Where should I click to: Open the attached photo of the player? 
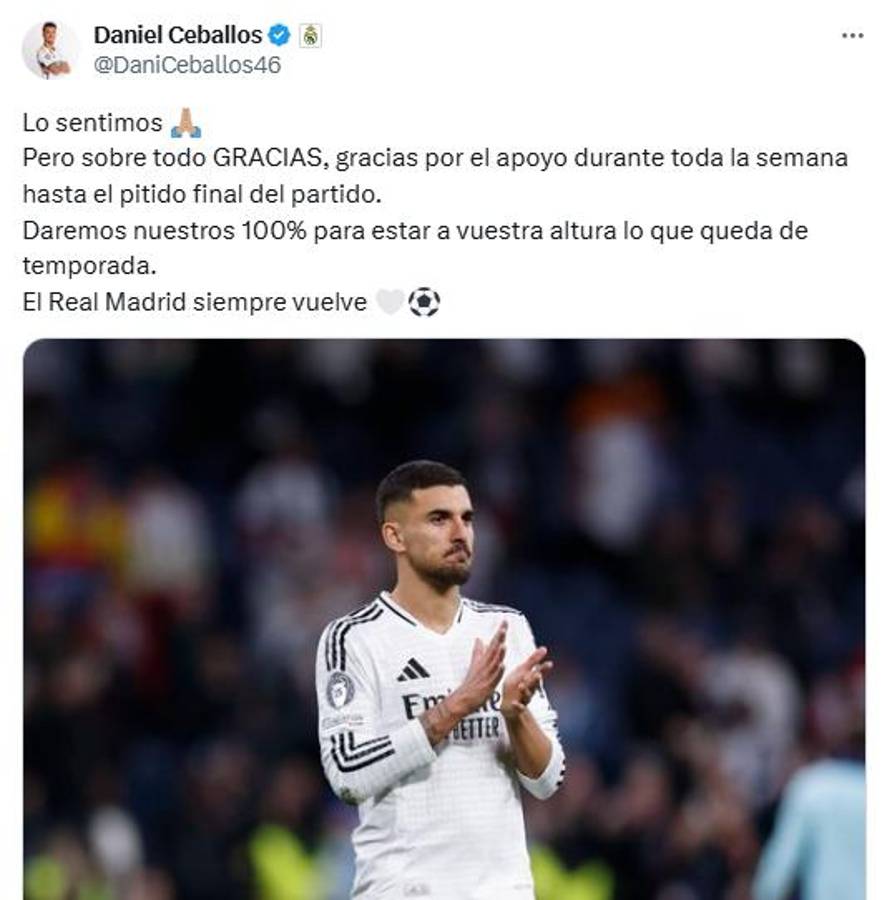point(444,619)
